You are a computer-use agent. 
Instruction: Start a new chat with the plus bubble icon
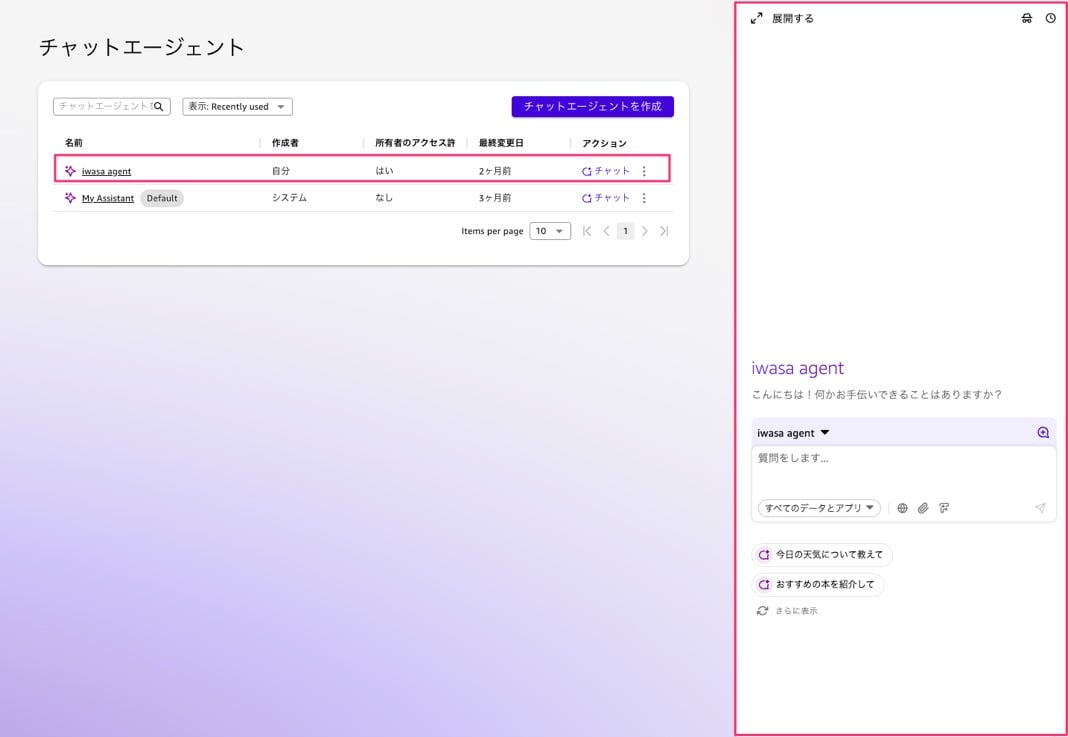point(1043,433)
